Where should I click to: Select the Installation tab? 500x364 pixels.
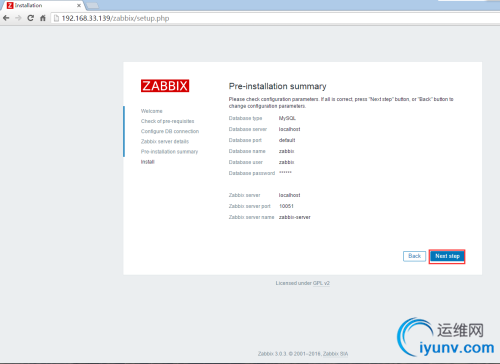(x=42, y=5)
